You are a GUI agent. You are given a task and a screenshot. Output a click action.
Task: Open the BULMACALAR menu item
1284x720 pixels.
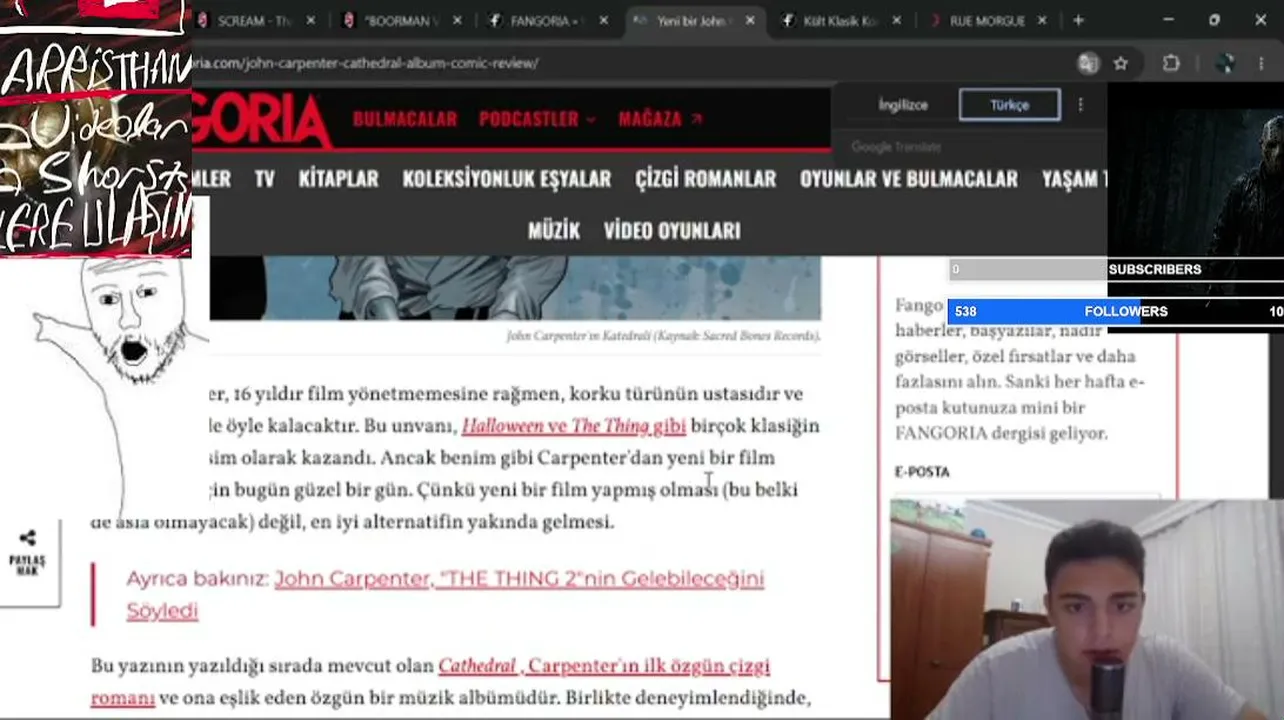pos(404,119)
